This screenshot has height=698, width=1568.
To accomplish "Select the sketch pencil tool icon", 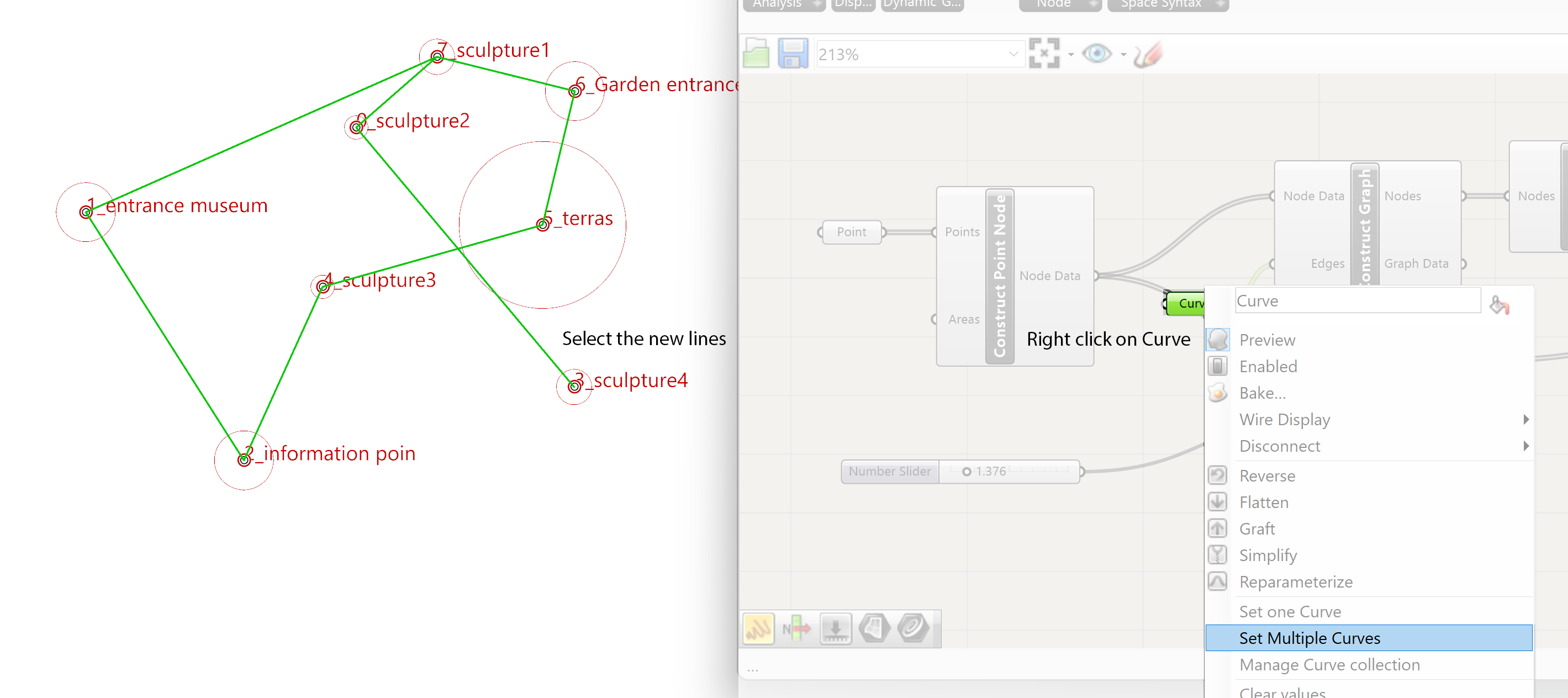I will pyautogui.click(x=1148, y=54).
